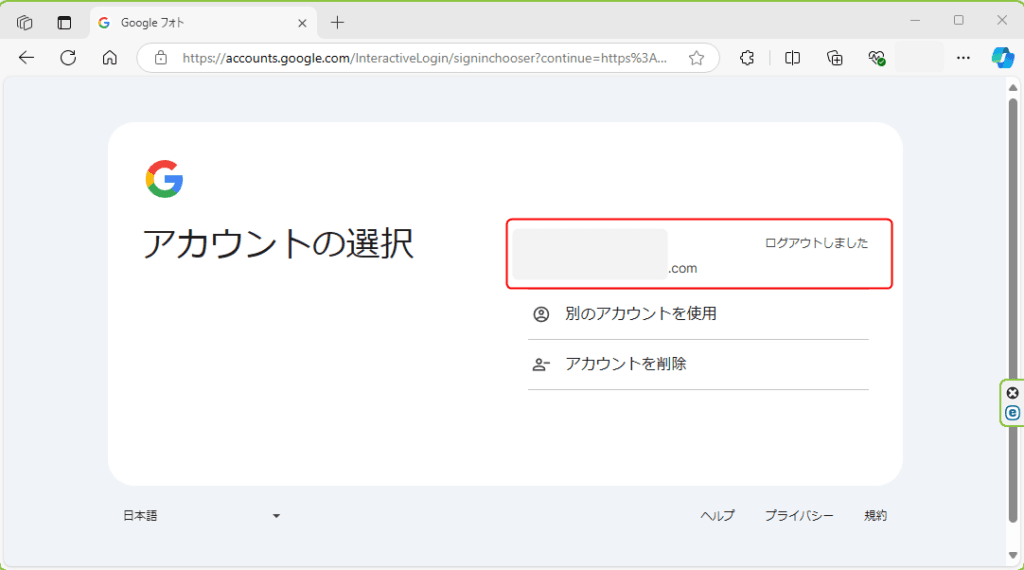Click アカウントを削除
Viewport: 1024px width, 570px height.
(698, 364)
